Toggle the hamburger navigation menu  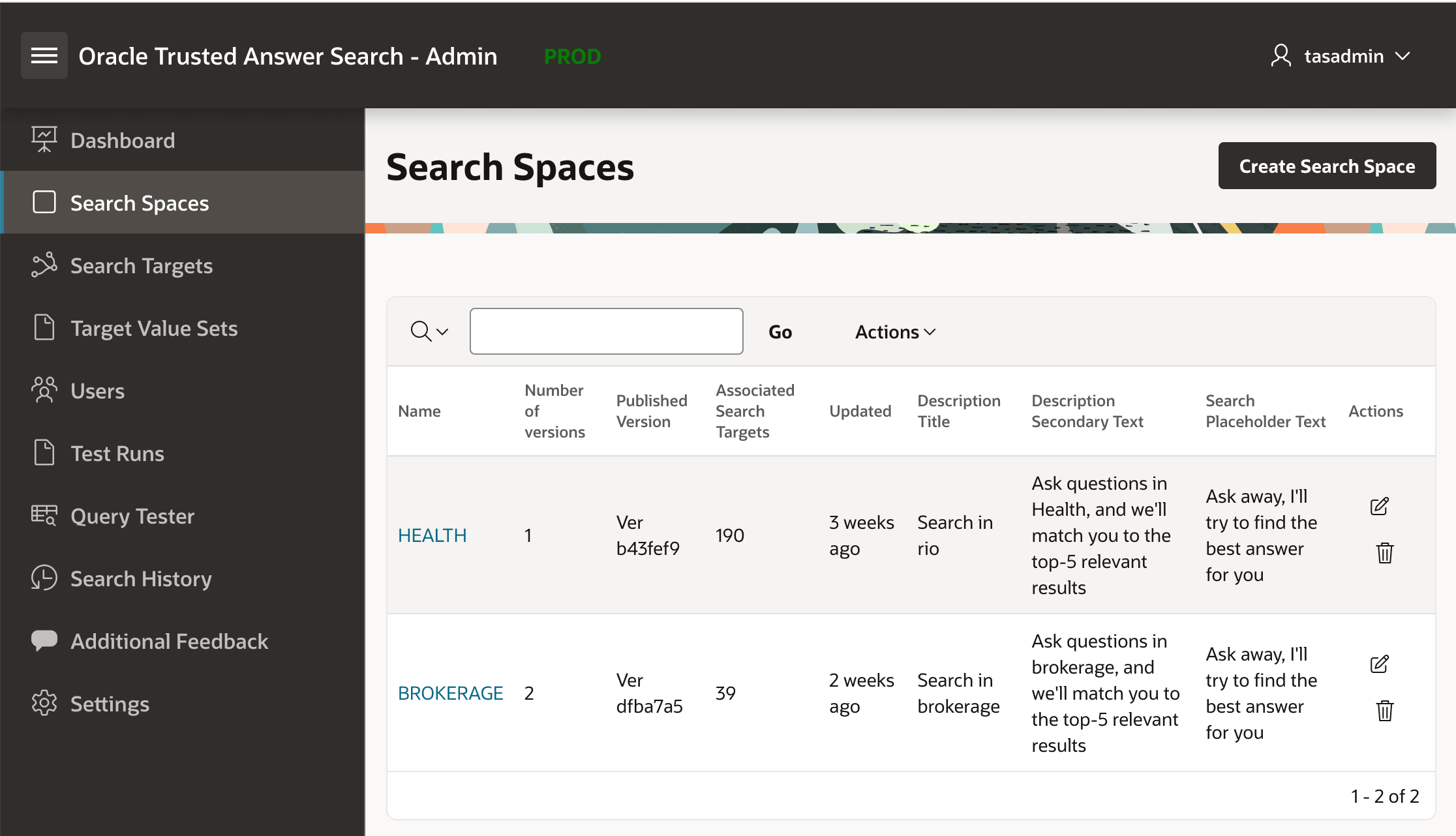tap(44, 55)
